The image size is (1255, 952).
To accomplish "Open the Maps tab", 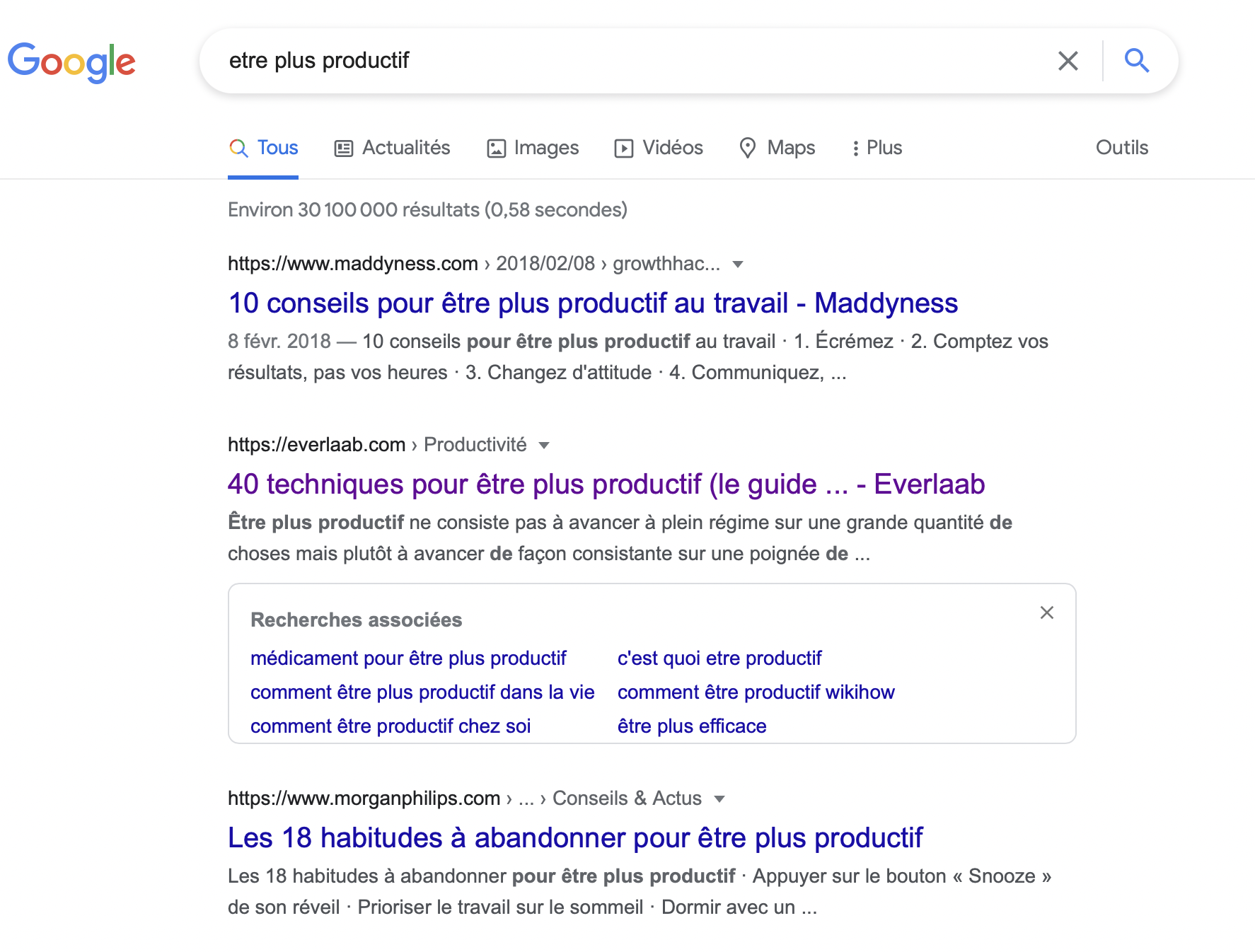I will click(x=777, y=148).
